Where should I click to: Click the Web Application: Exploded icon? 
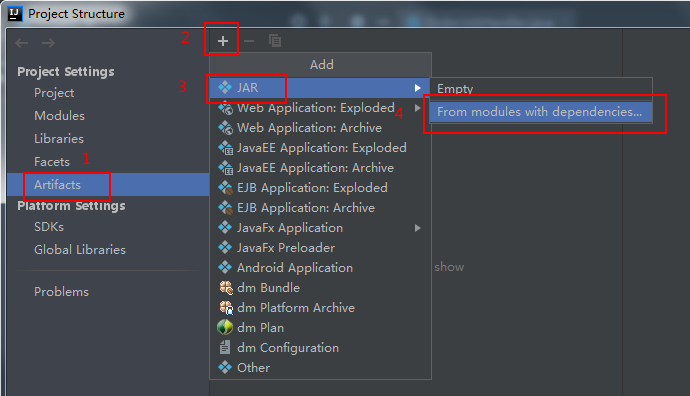point(225,108)
